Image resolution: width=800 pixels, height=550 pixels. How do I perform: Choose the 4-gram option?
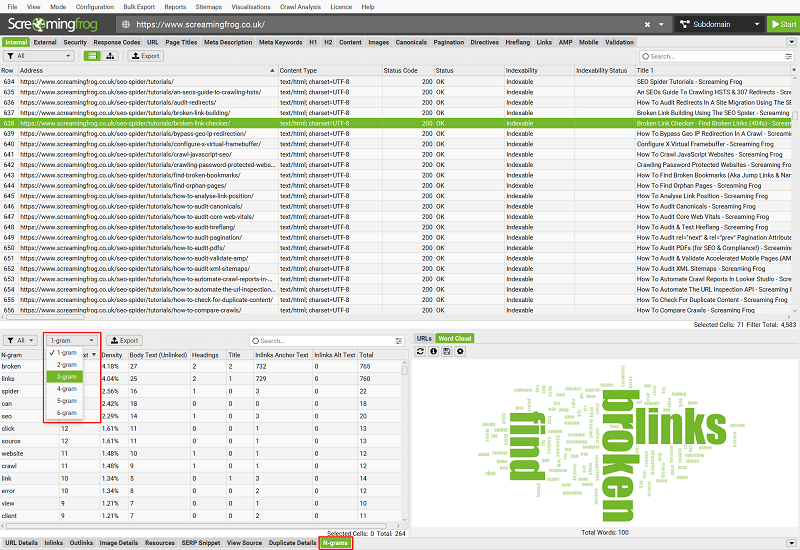[x=65, y=389]
